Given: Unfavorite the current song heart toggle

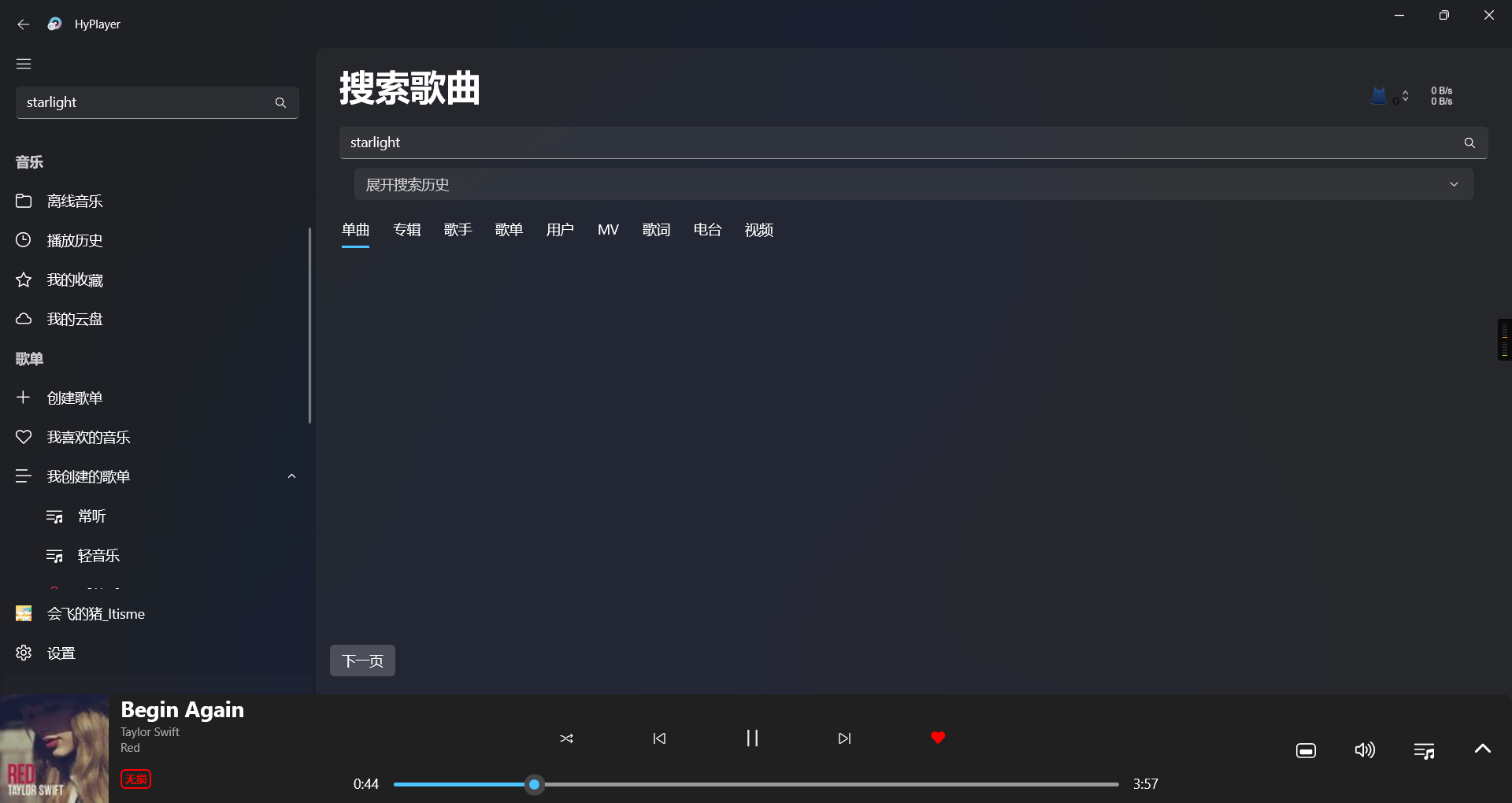Looking at the screenshot, I should click(x=937, y=738).
